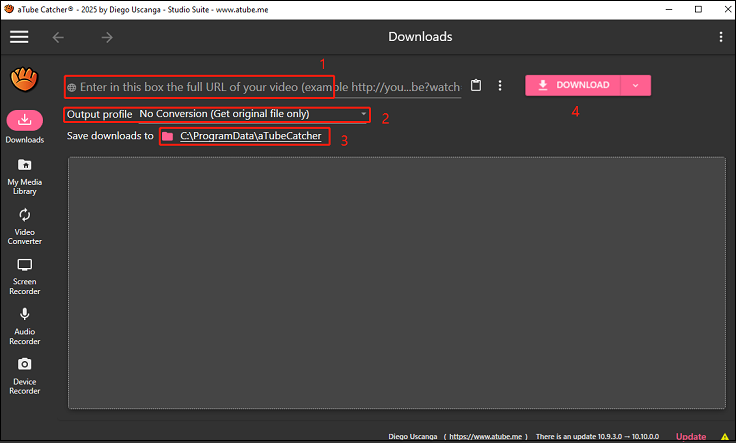Click the yellow warning icon in status bar

725,437
